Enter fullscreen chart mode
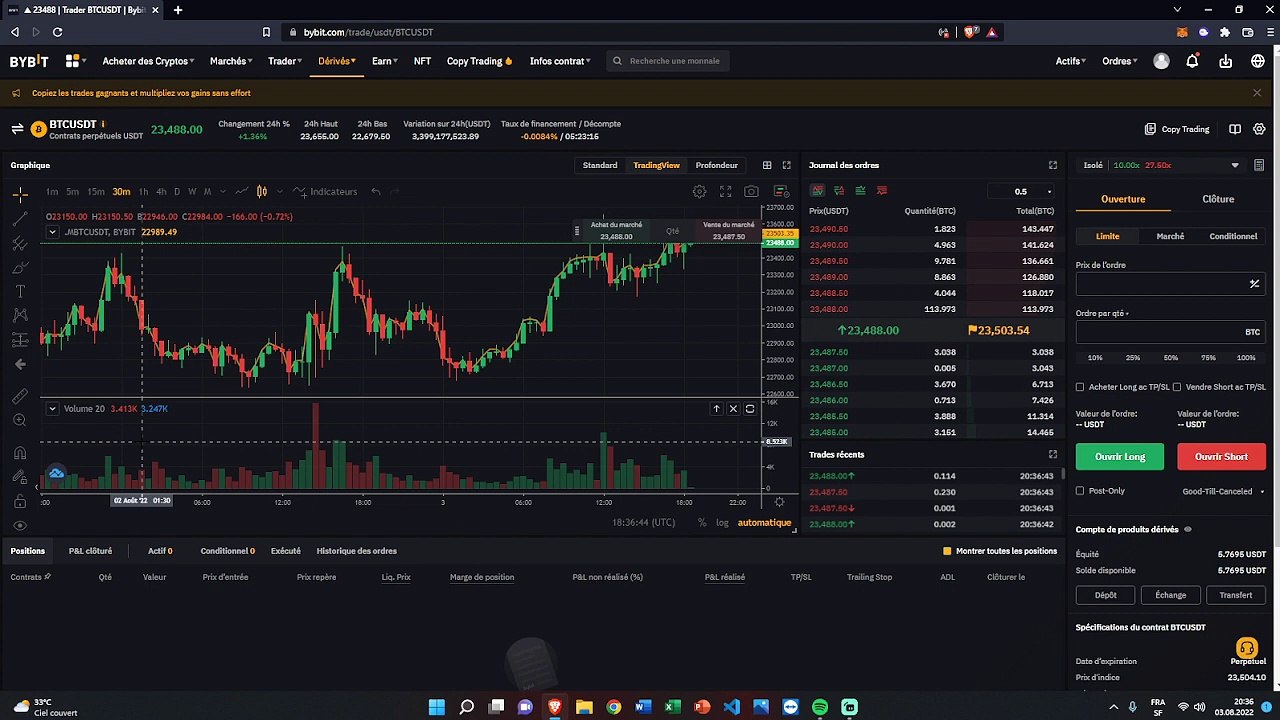Screen dimensions: 1280x720 tap(725, 191)
